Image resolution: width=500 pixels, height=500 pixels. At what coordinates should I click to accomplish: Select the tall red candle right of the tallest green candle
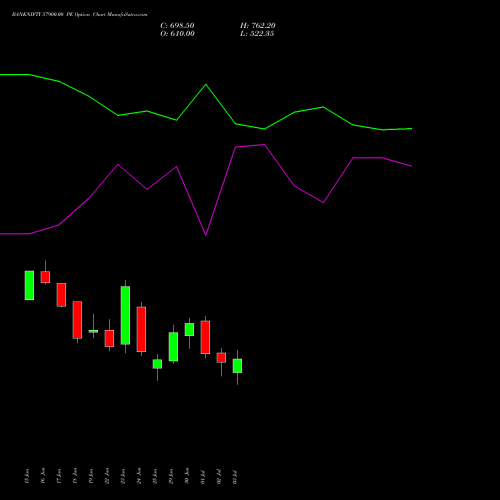pyautogui.click(x=141, y=329)
